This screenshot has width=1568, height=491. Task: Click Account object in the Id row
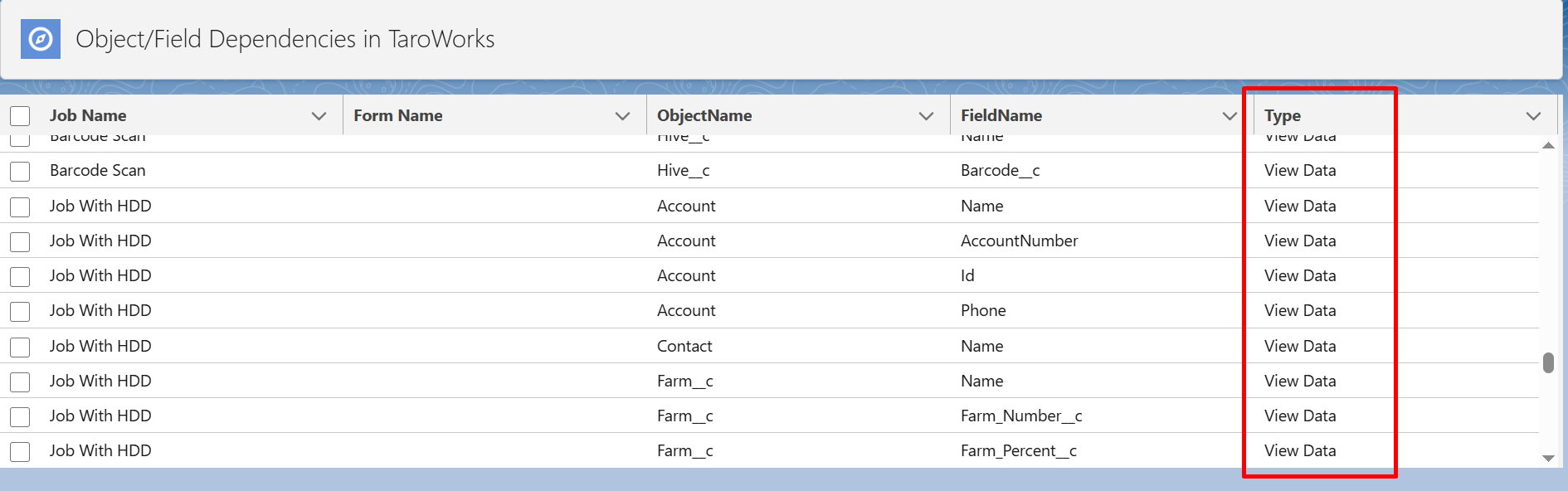point(686,275)
